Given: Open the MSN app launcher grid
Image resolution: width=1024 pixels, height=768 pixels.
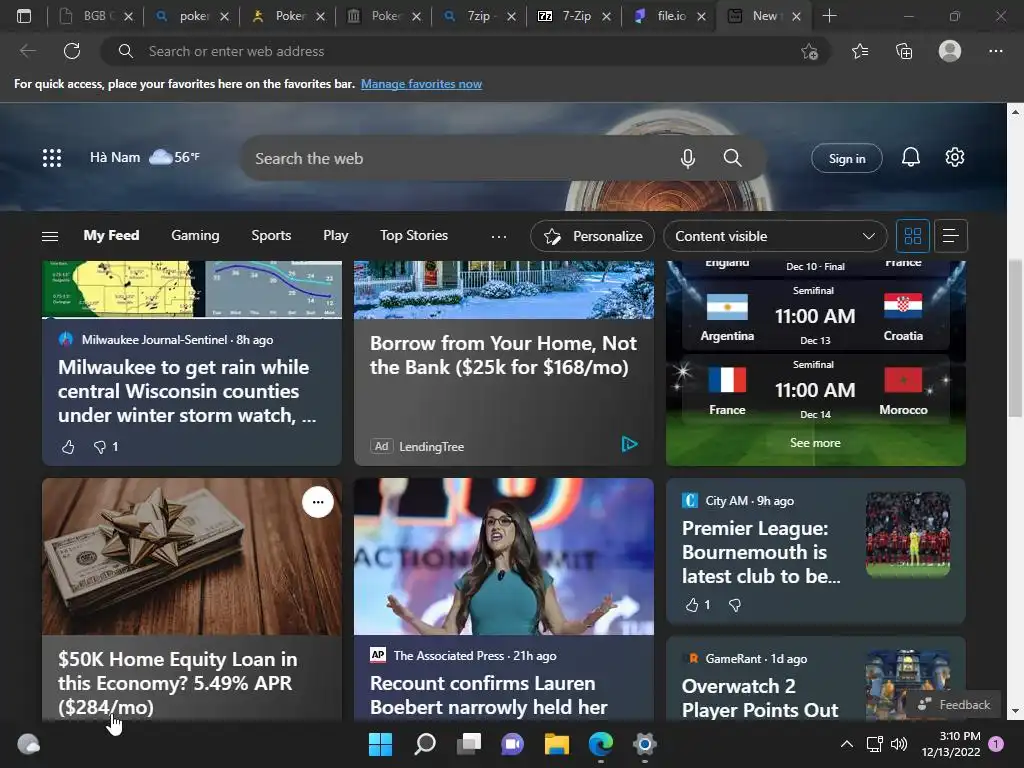Looking at the screenshot, I should pyautogui.click(x=52, y=157).
